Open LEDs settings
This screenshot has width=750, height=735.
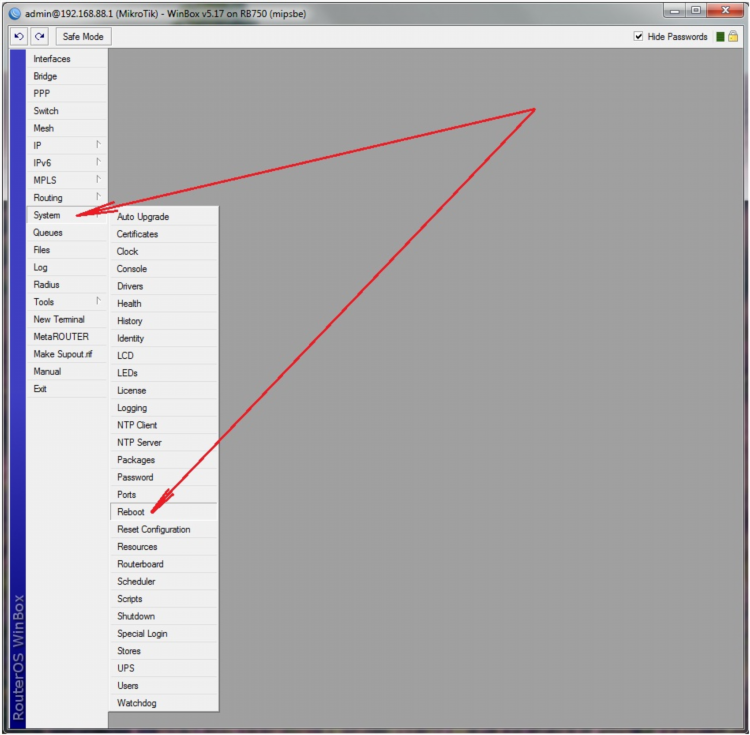[x=164, y=373]
